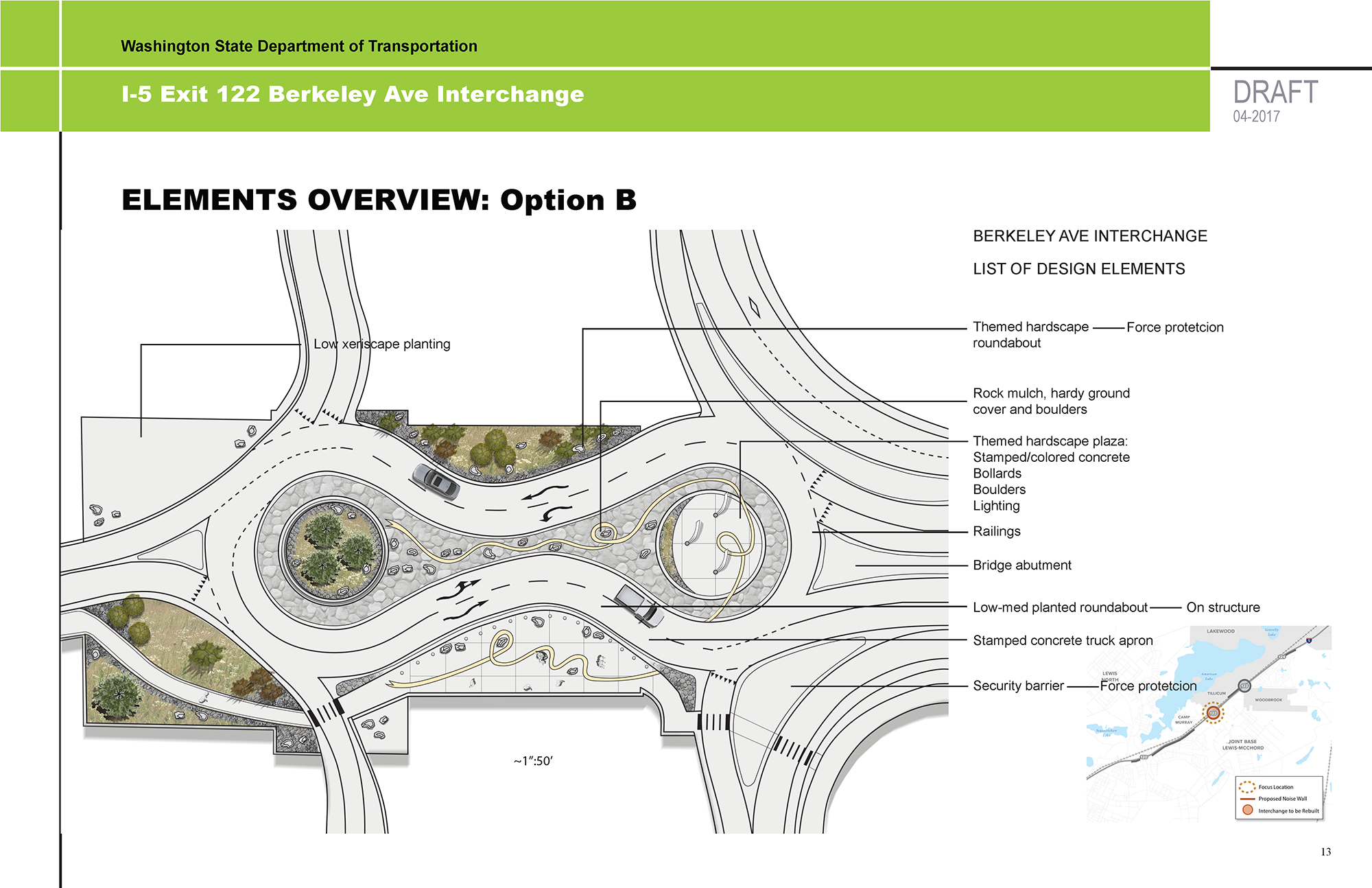
Task: Click 'CAMP MURRAY' map label
Action: coord(1183,720)
